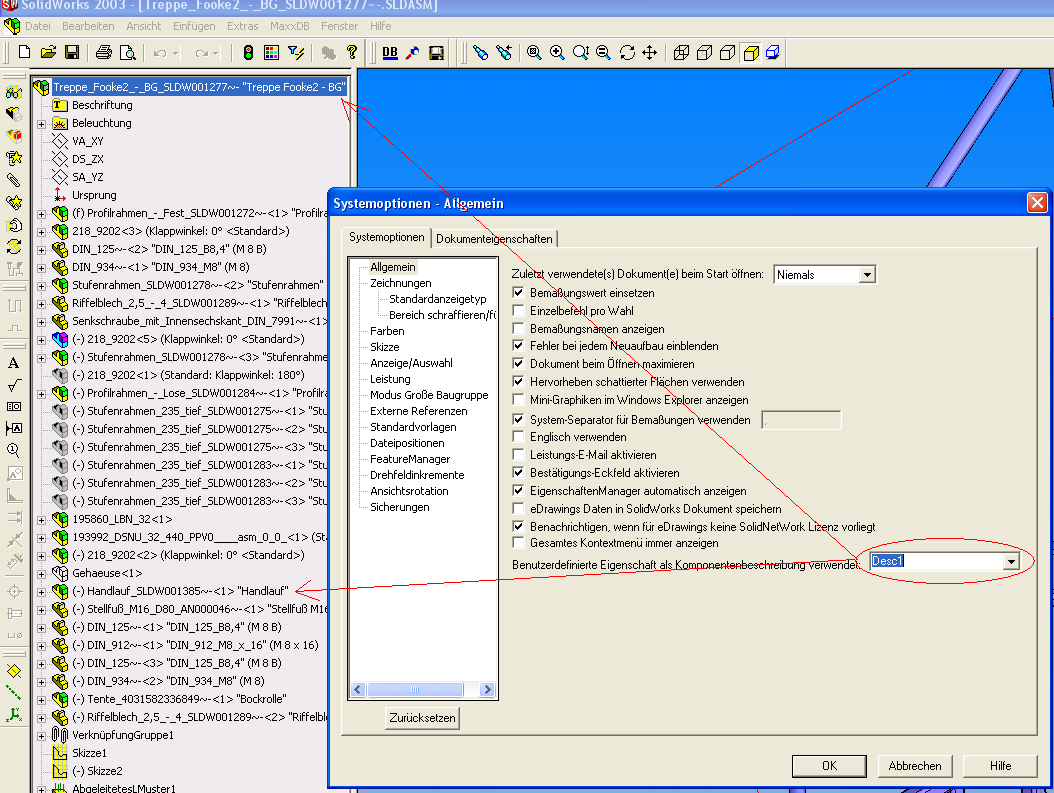Click the MaxxDB 'DB' toolbar icon

pyautogui.click(x=390, y=52)
